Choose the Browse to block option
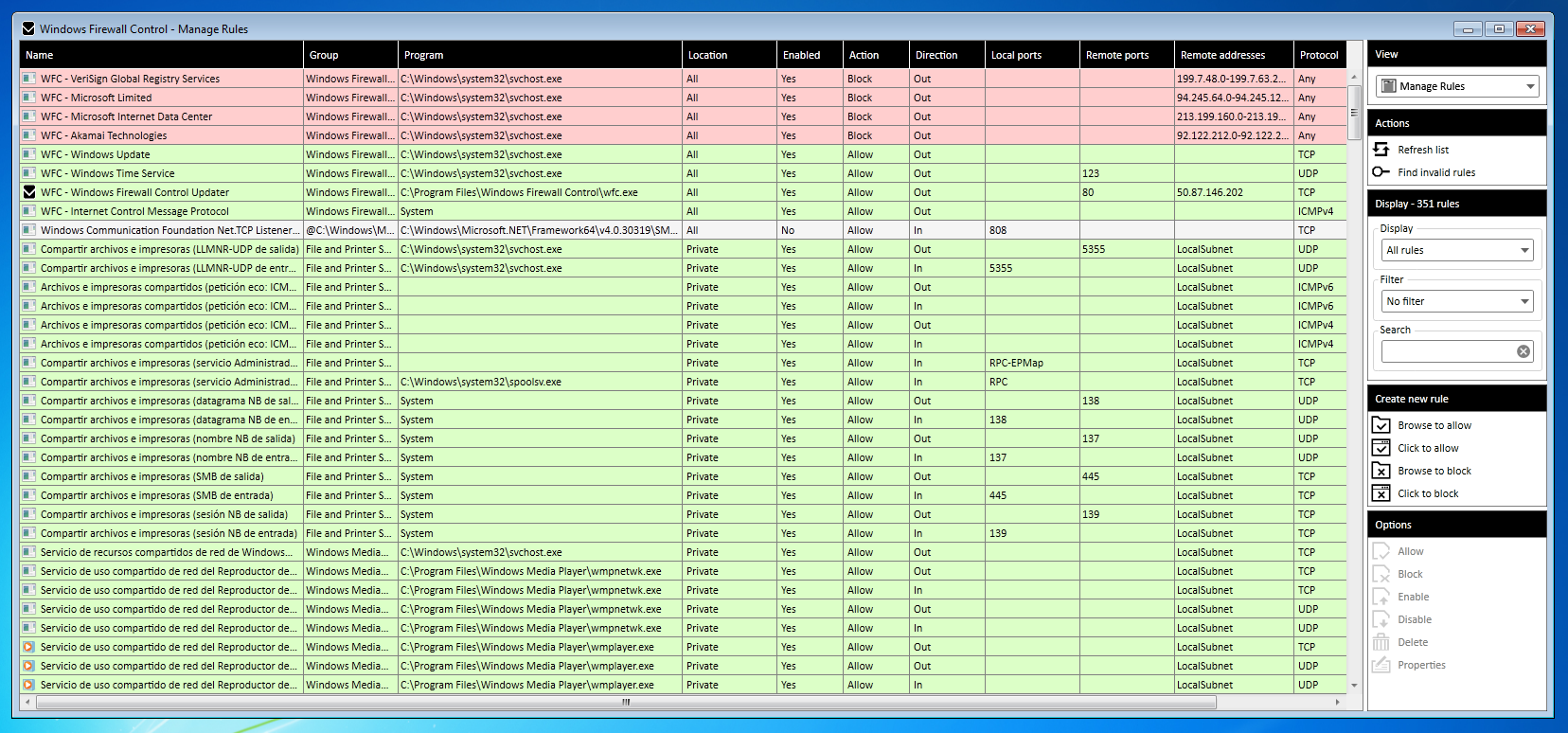The image size is (1568, 733). [1434, 471]
